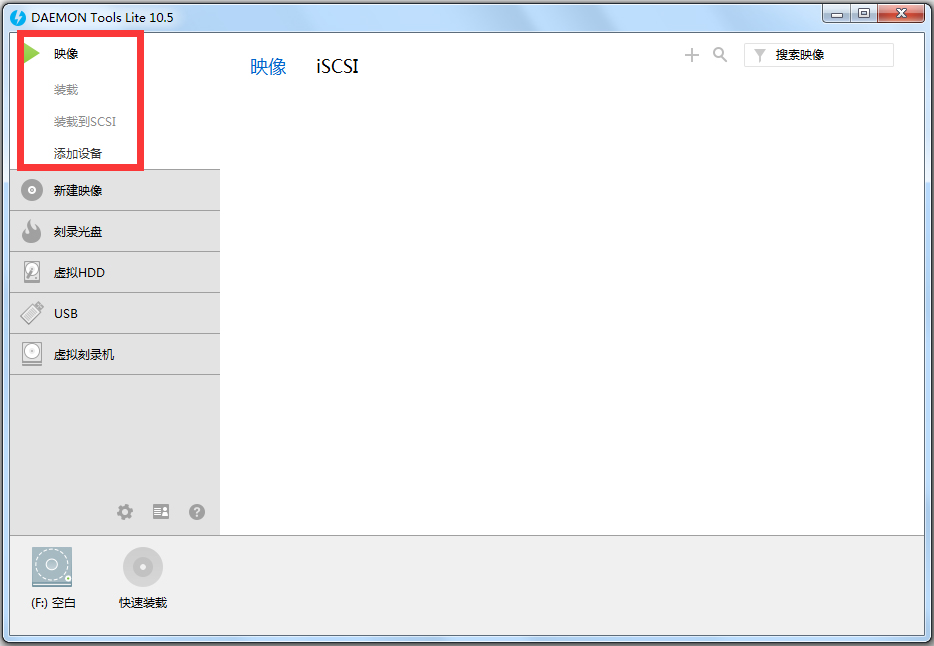
Task: Maximize the DAEMON Tools Lite window
Action: [x=864, y=14]
